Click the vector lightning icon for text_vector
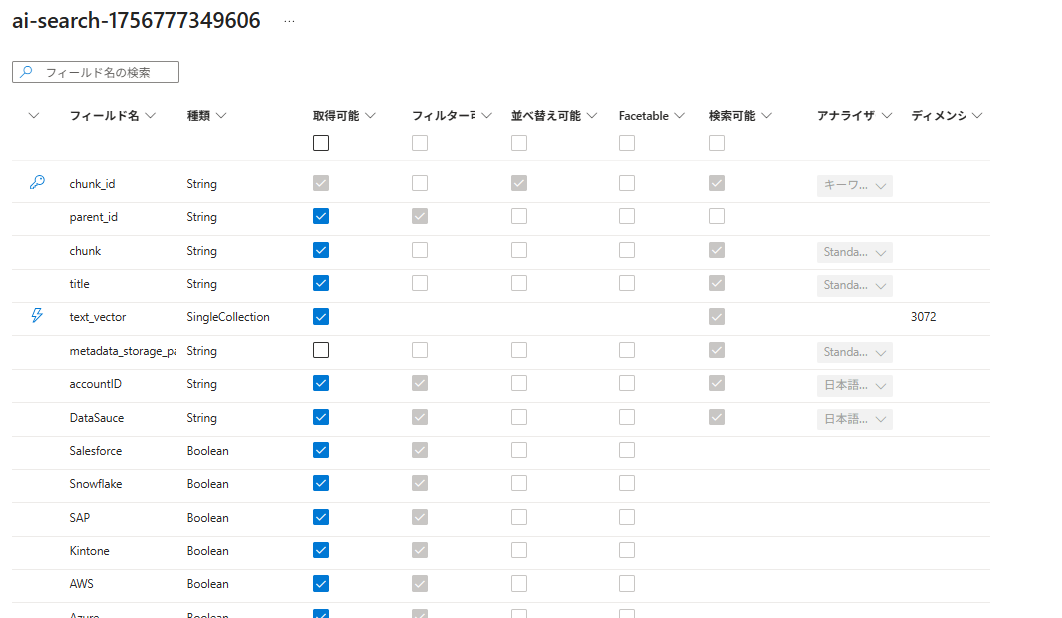Viewport: 1062px width, 618px height. 37,315
